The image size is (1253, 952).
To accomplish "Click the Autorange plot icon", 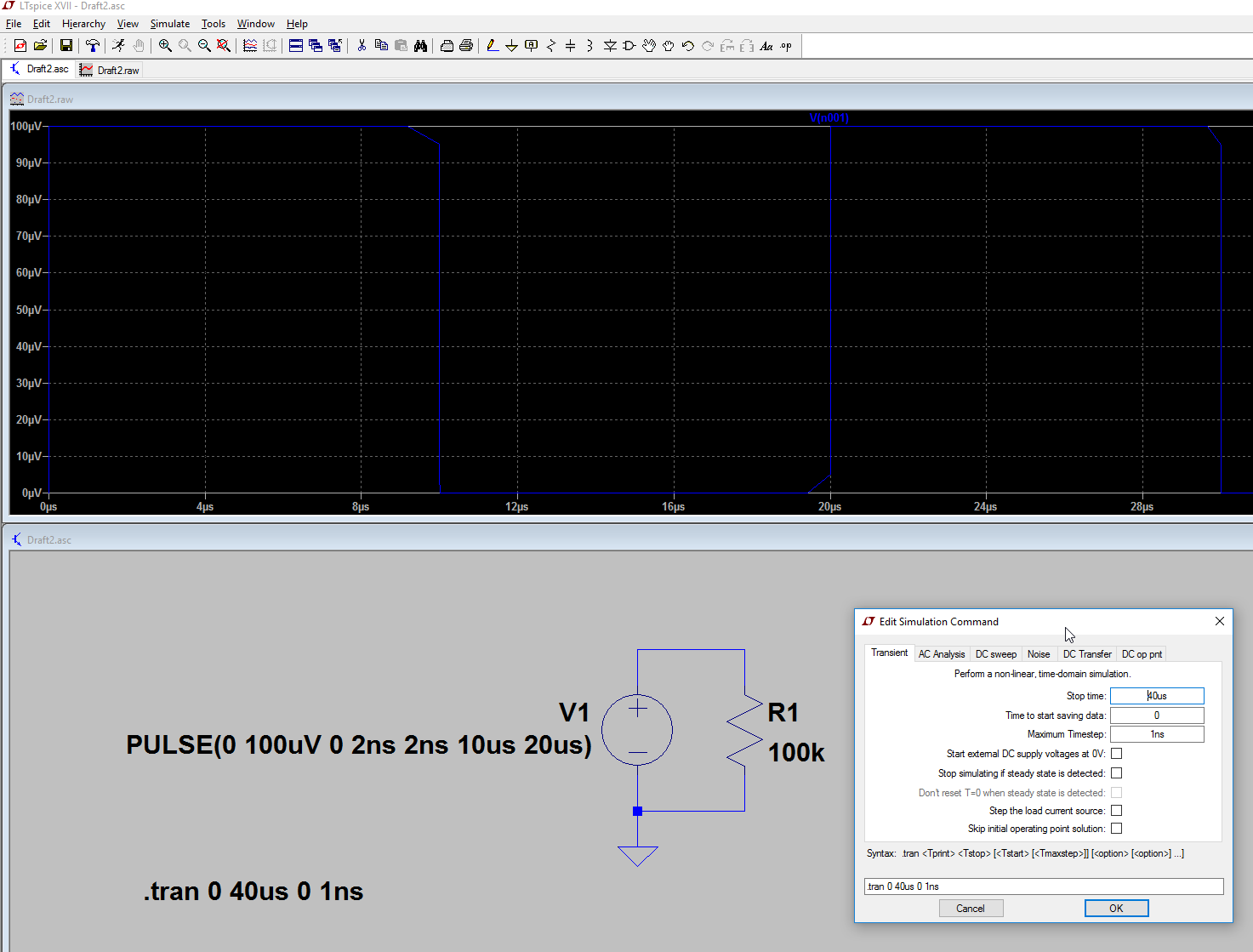I will (250, 46).
